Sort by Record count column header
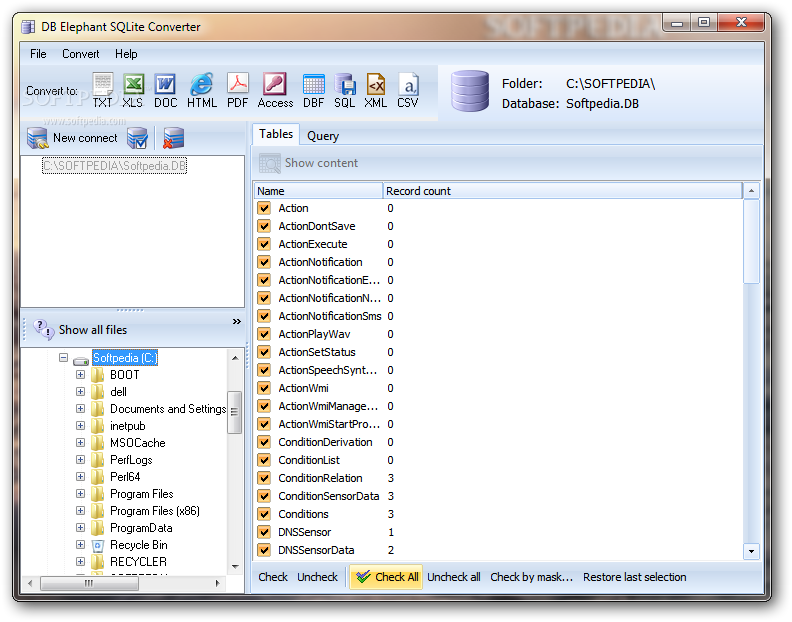 click(x=562, y=191)
